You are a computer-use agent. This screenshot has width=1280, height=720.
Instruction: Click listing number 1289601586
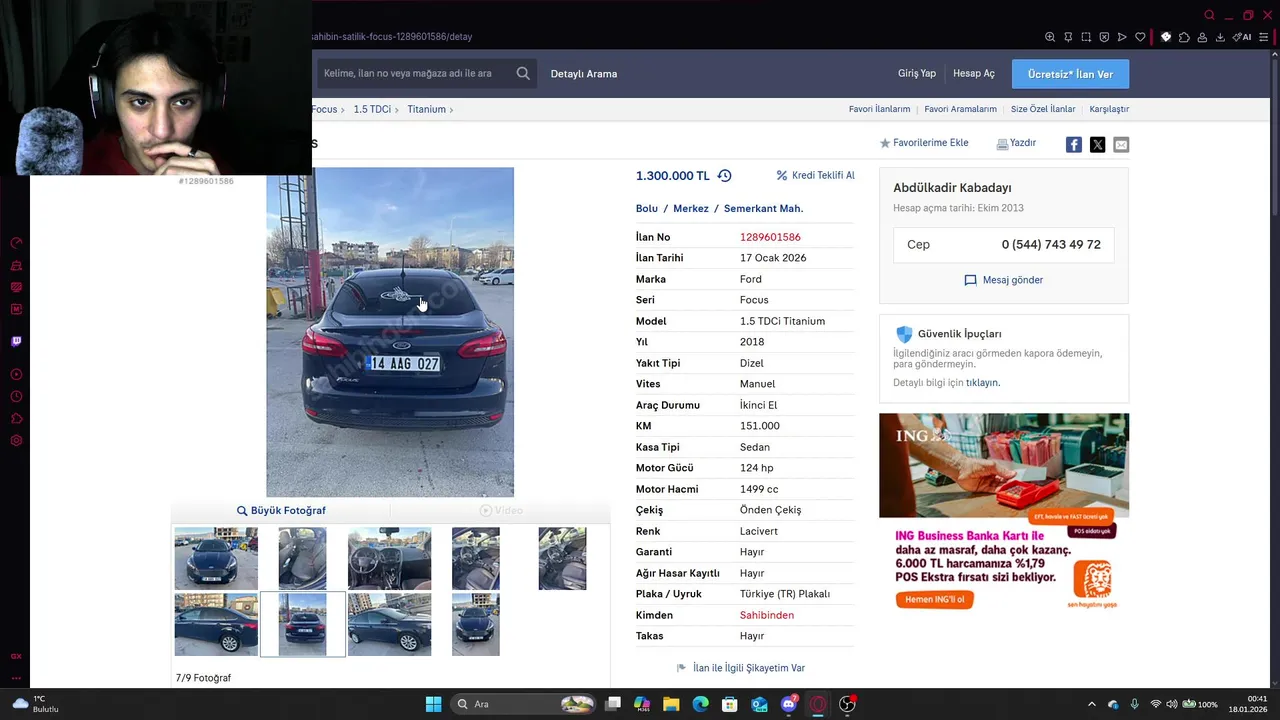[x=770, y=237]
